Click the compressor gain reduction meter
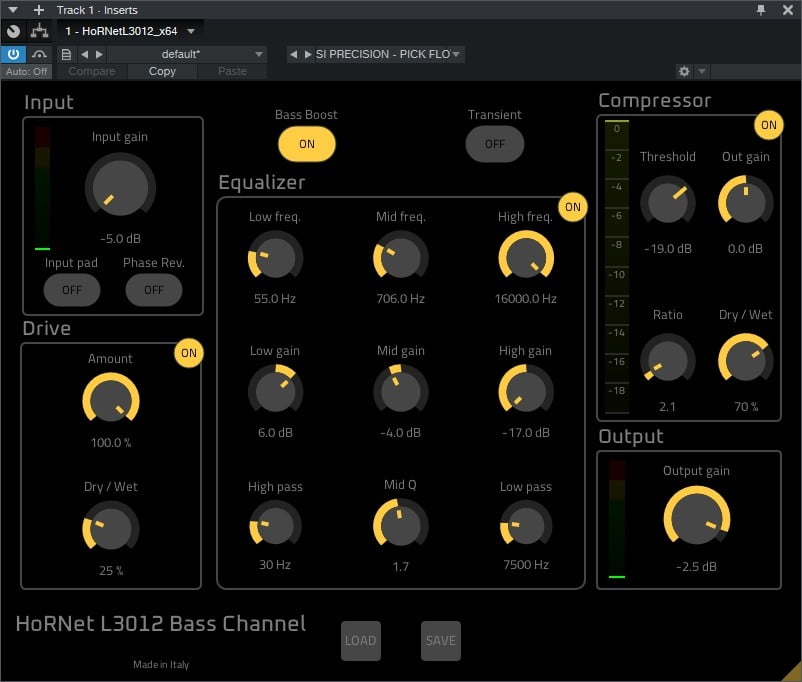The height and width of the screenshot is (682, 802). tap(617, 267)
